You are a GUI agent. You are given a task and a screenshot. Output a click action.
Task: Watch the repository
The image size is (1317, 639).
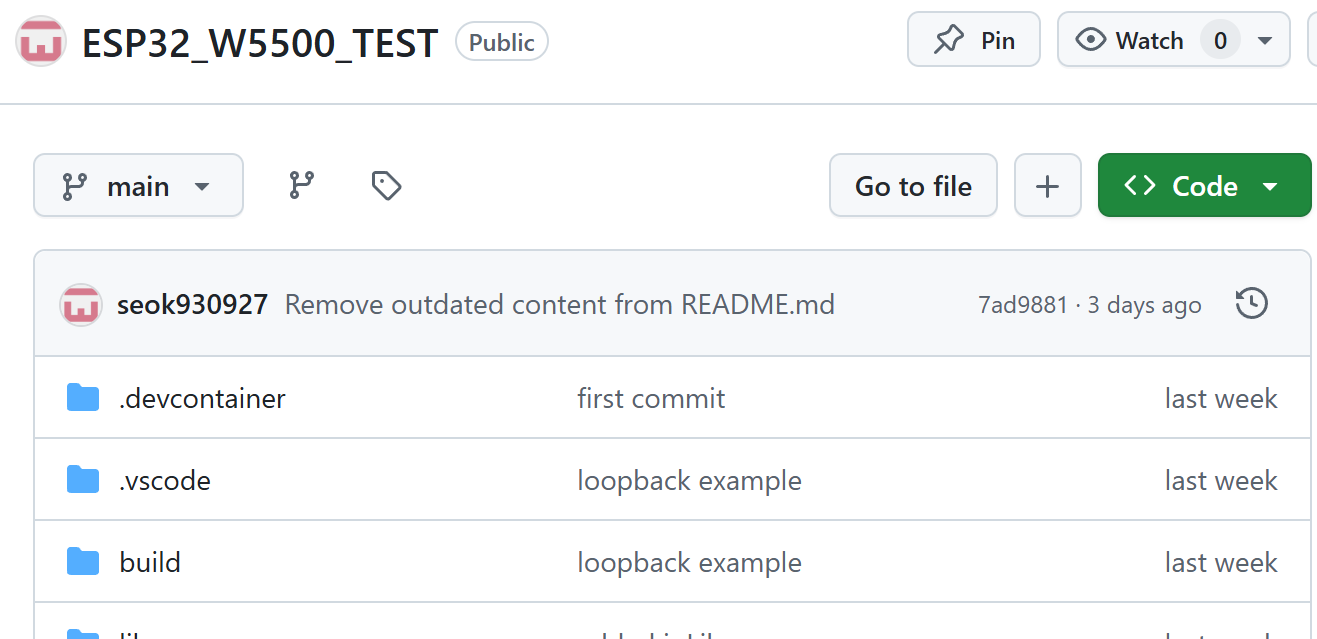(1130, 40)
